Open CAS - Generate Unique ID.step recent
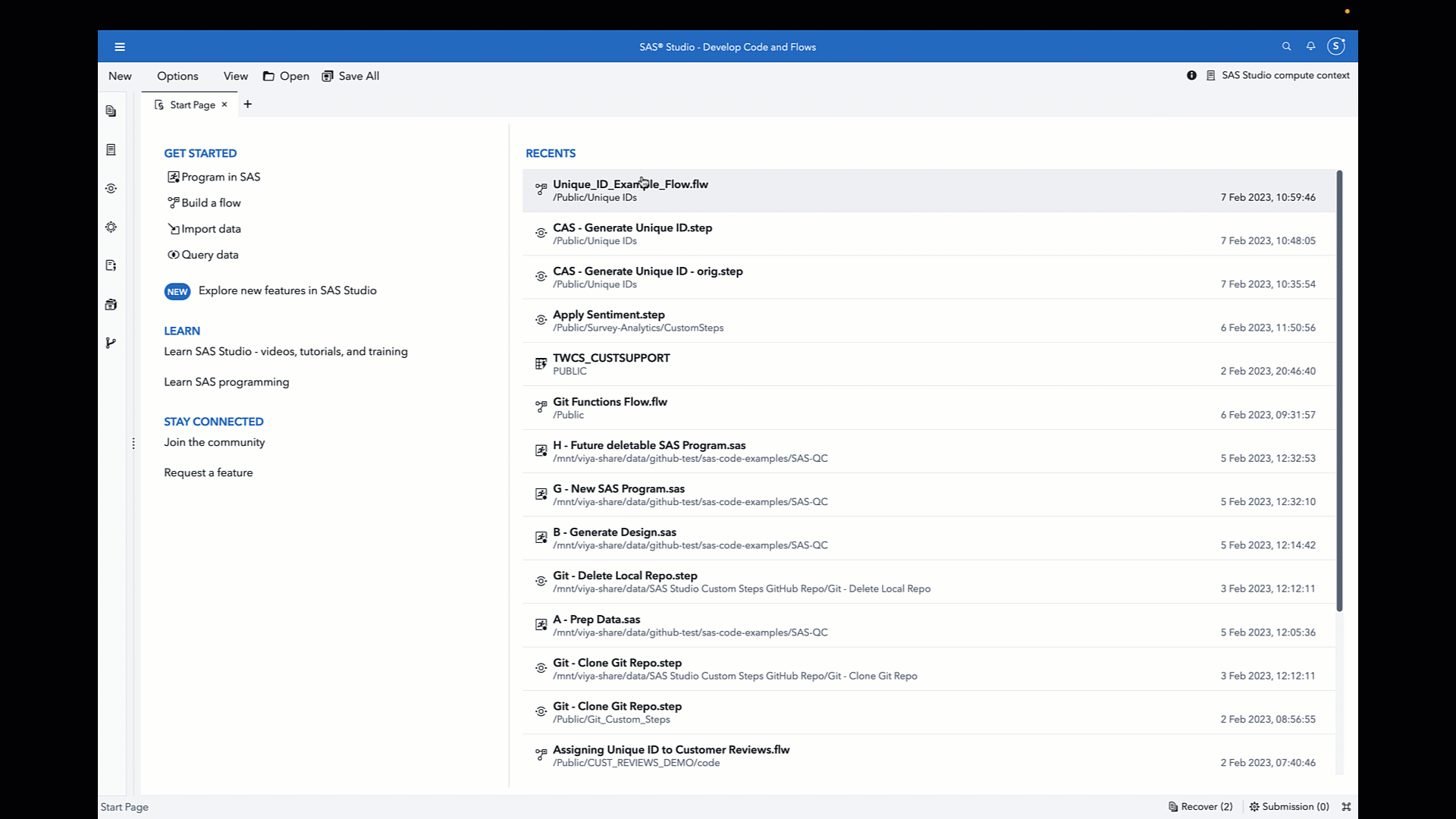The image size is (1456, 819). [x=928, y=234]
